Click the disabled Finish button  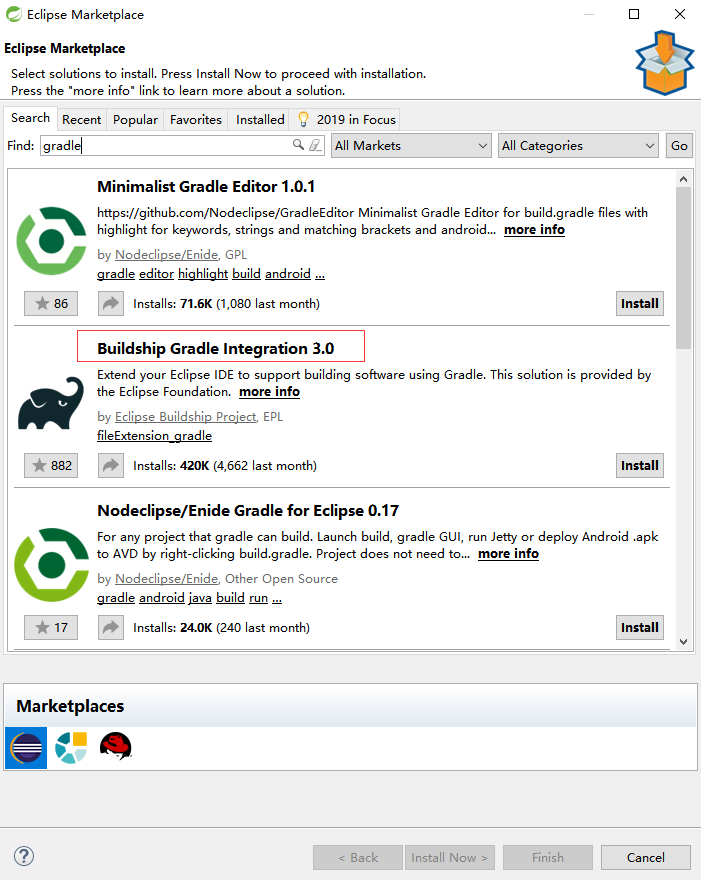[x=548, y=858]
